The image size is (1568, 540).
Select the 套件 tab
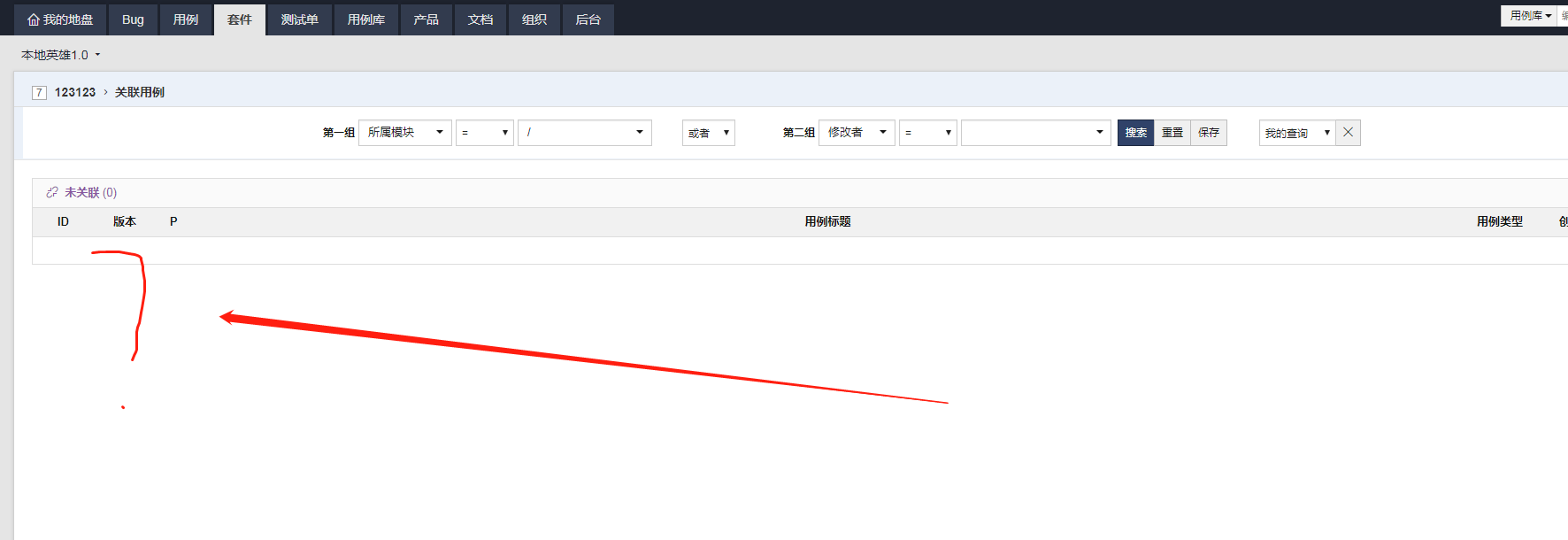tap(240, 19)
